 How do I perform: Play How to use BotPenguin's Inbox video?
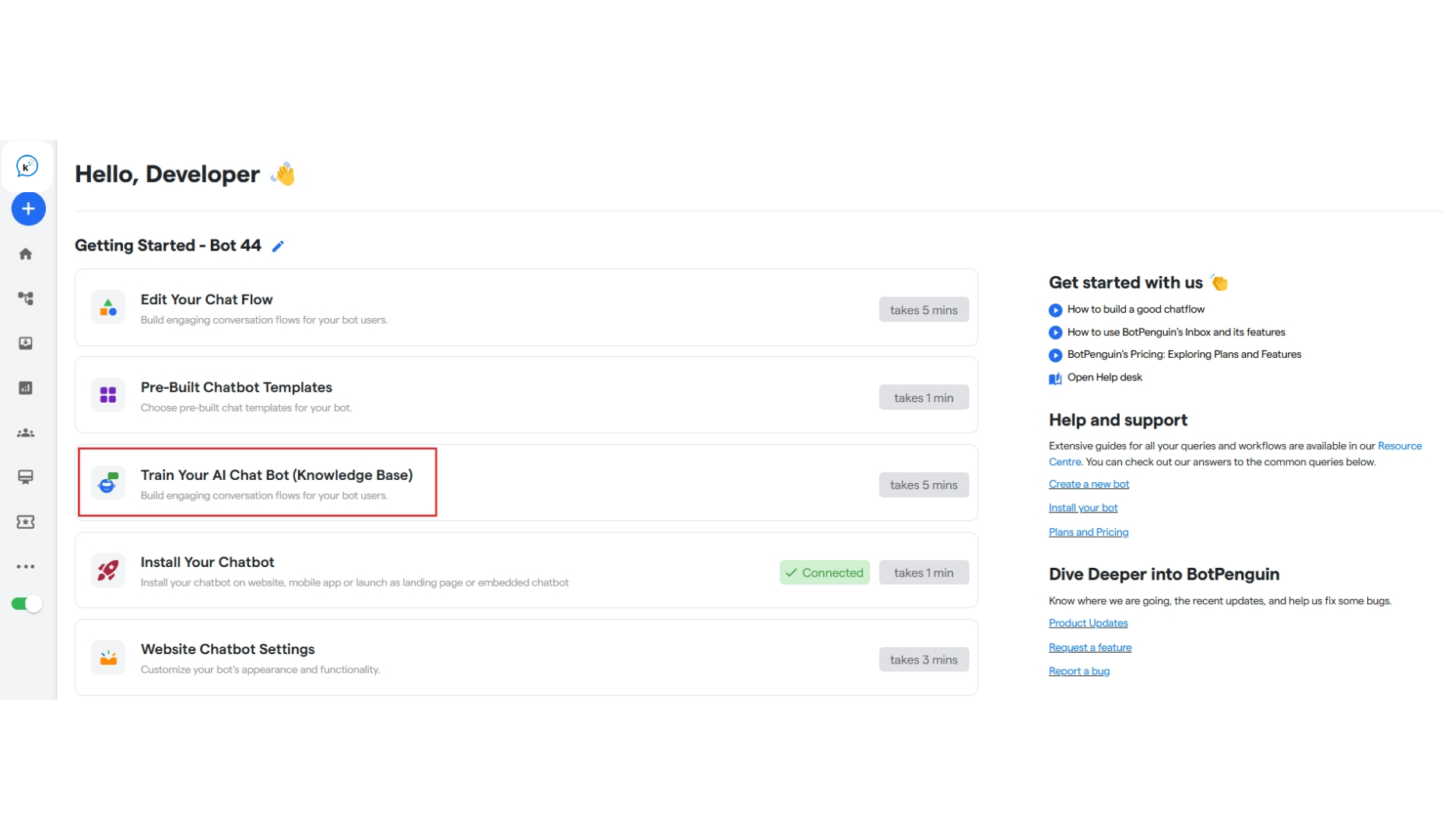coord(1176,332)
